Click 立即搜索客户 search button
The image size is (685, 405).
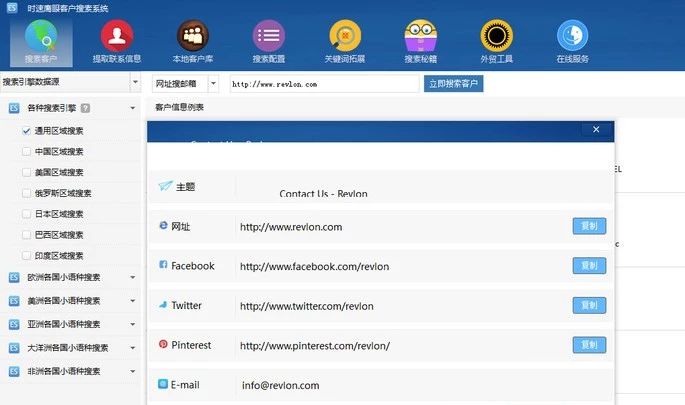point(453,83)
